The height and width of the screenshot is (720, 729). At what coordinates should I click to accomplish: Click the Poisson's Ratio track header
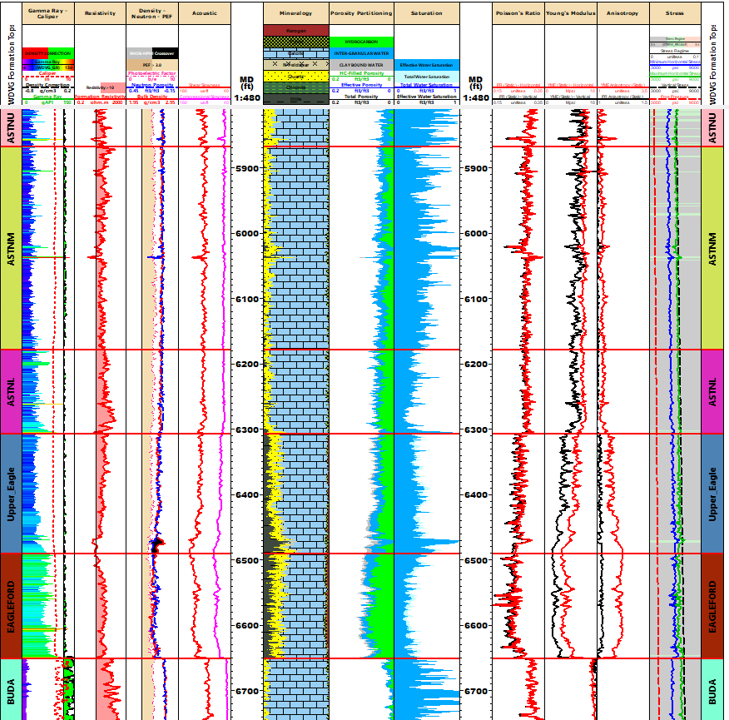517,13
